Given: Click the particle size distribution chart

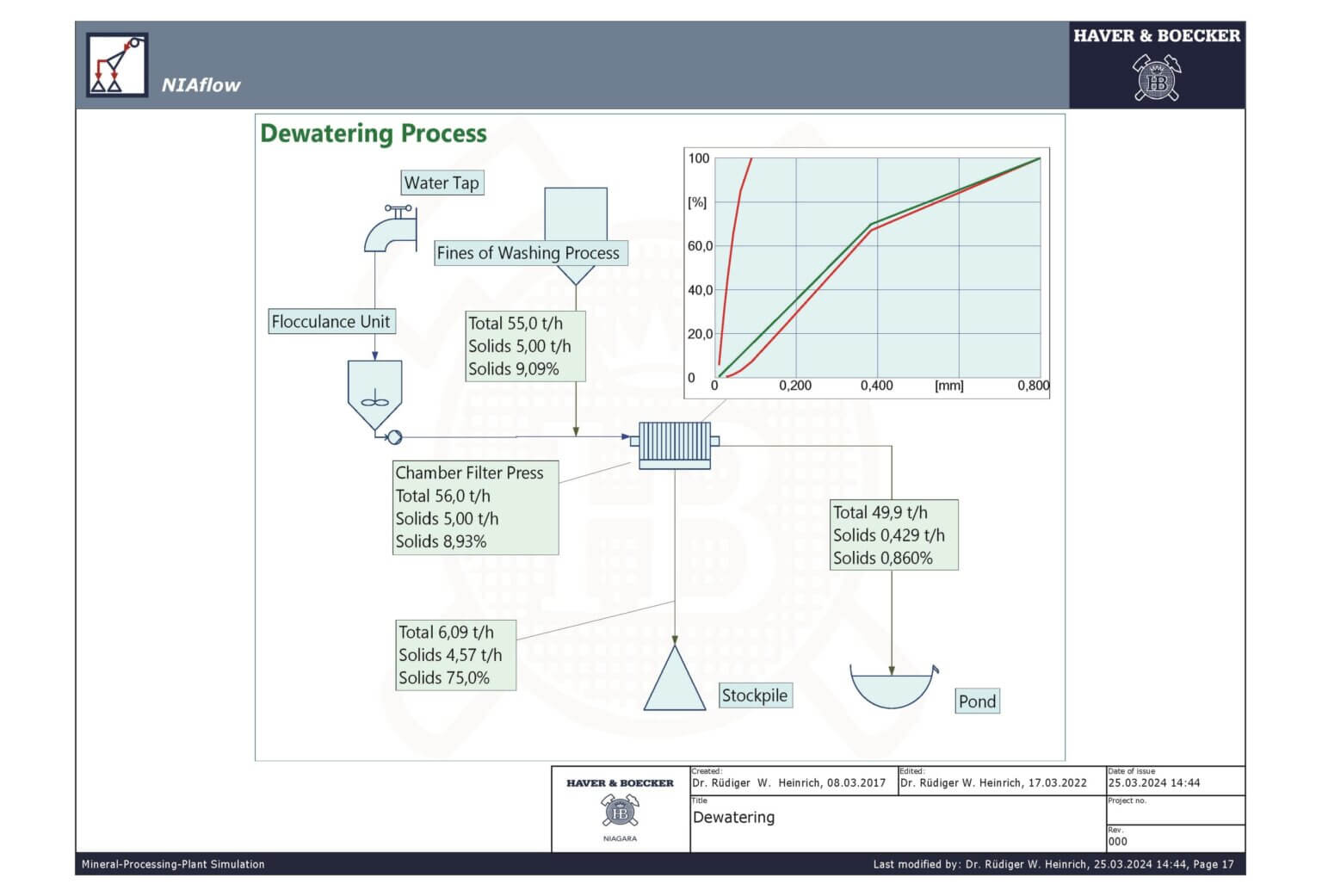Looking at the screenshot, I should pyautogui.click(x=867, y=273).
